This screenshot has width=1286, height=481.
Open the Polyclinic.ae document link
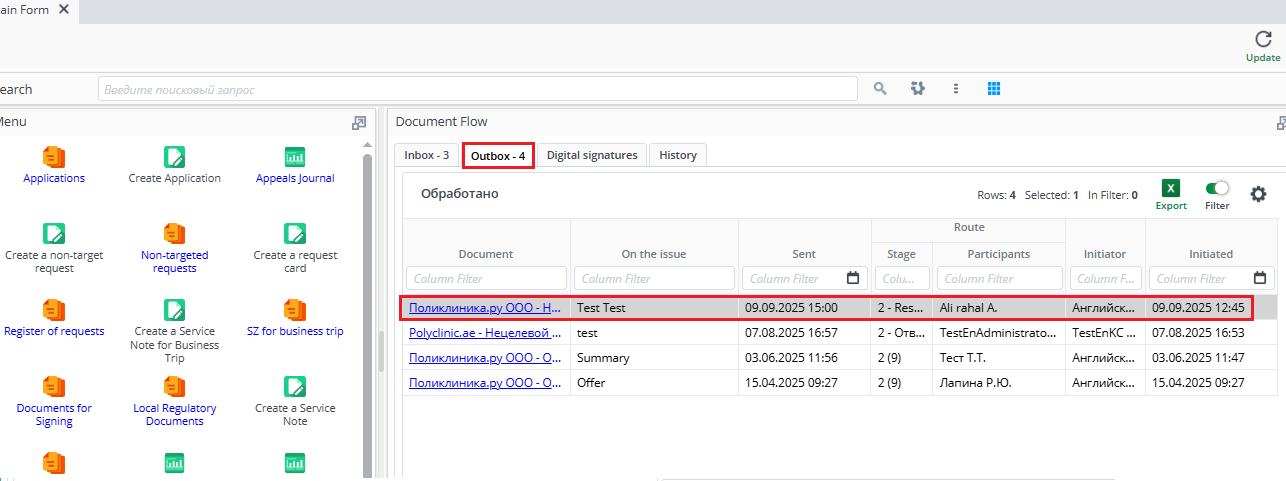485,333
